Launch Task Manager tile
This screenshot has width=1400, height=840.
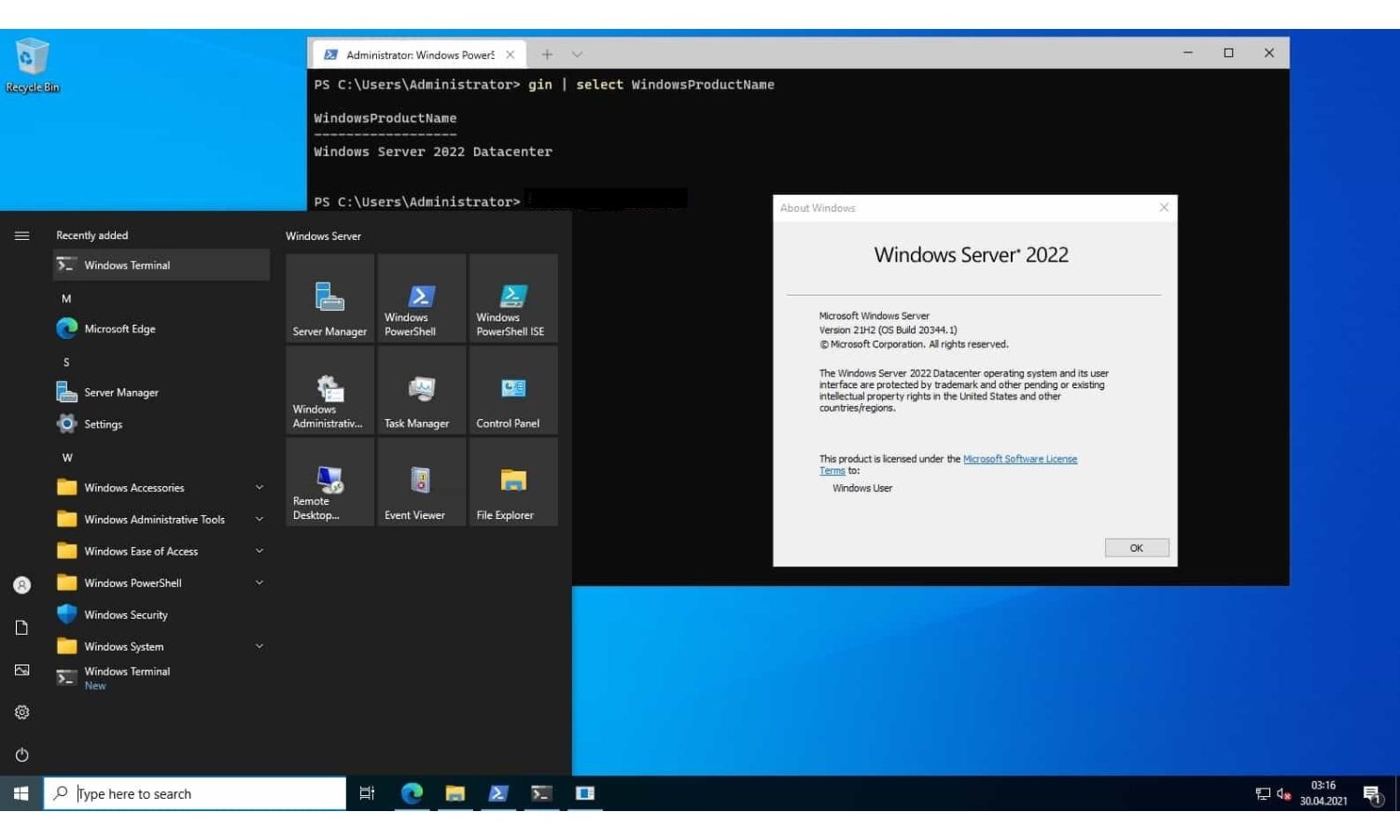421,390
